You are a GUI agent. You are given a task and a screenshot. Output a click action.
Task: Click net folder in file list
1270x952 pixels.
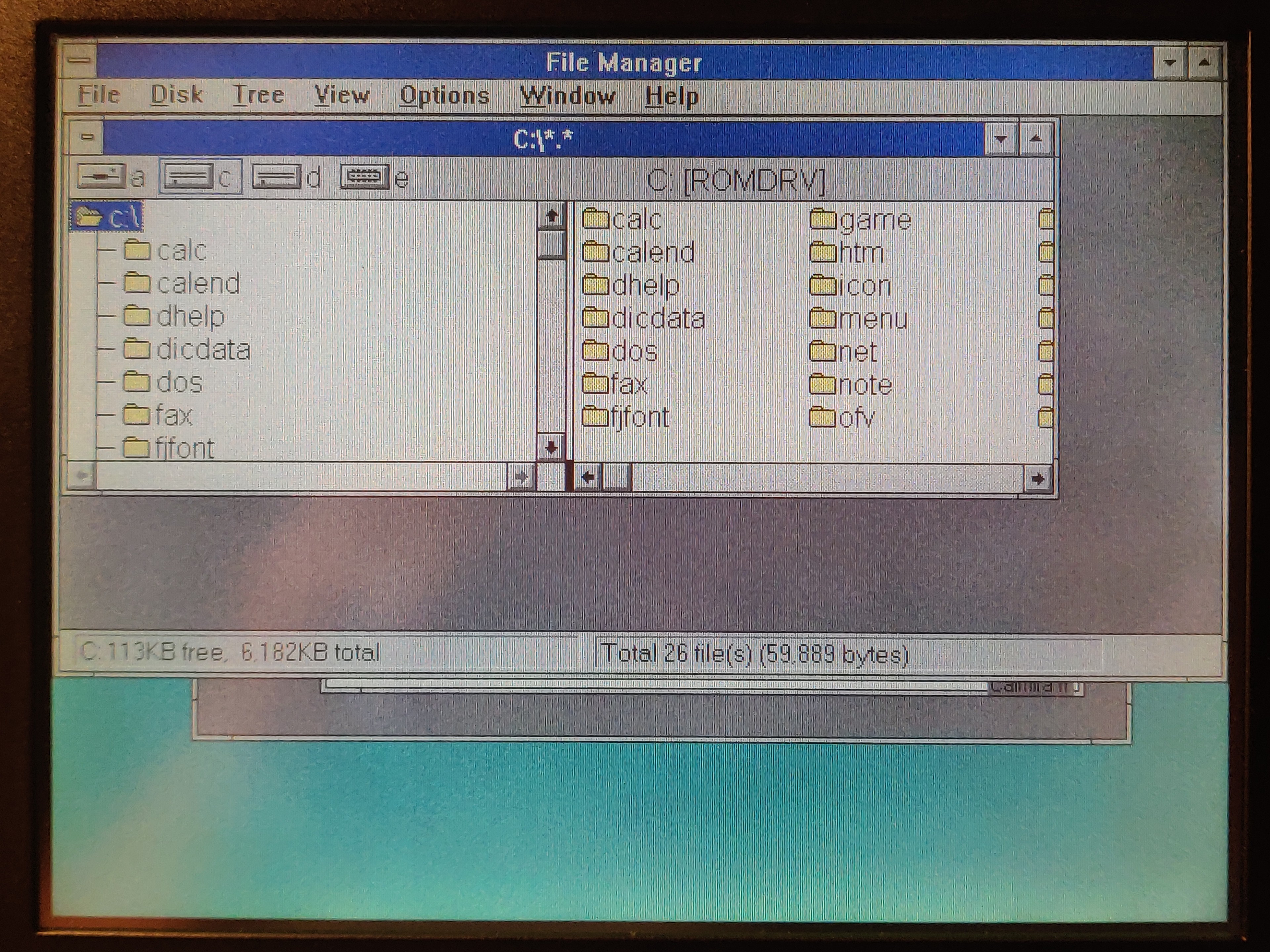coord(843,351)
